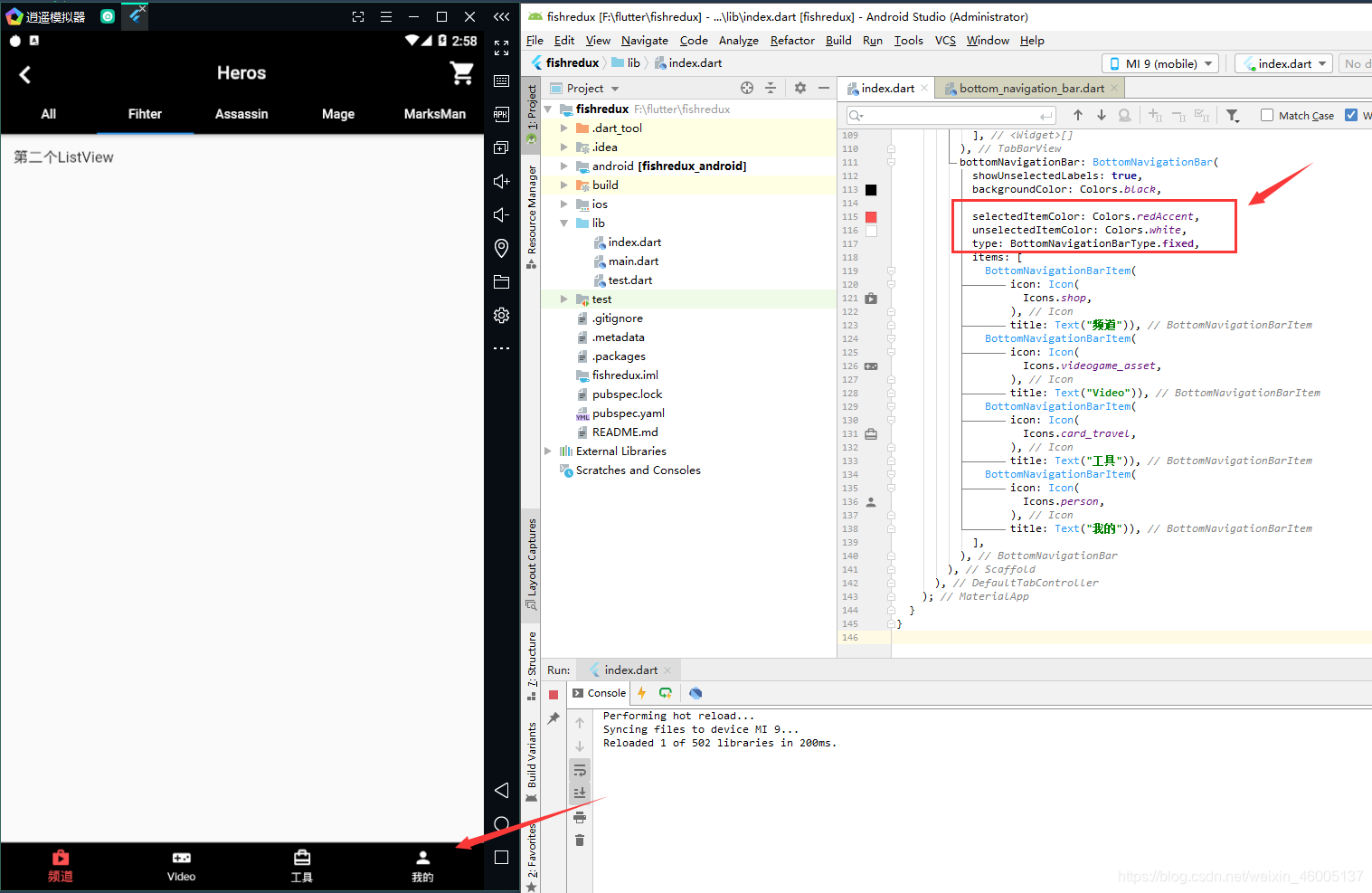Open emulator keyboard mapping icon
The height and width of the screenshot is (893, 1372).
[x=502, y=81]
